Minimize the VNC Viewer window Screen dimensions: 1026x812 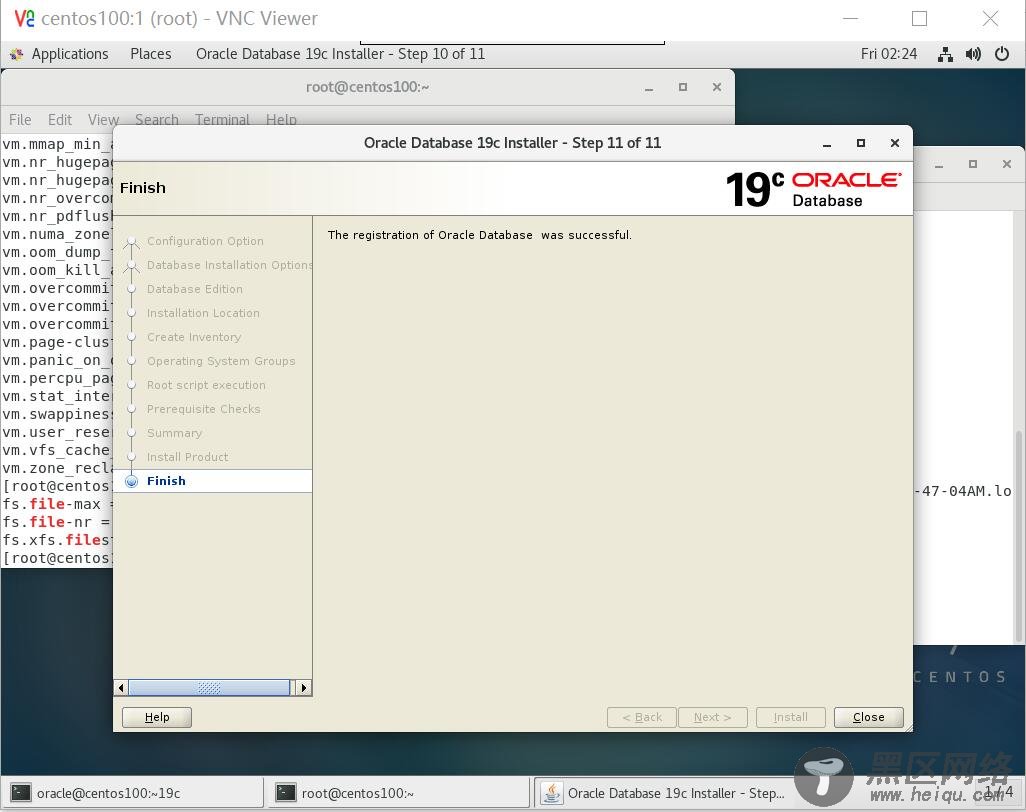click(x=851, y=18)
